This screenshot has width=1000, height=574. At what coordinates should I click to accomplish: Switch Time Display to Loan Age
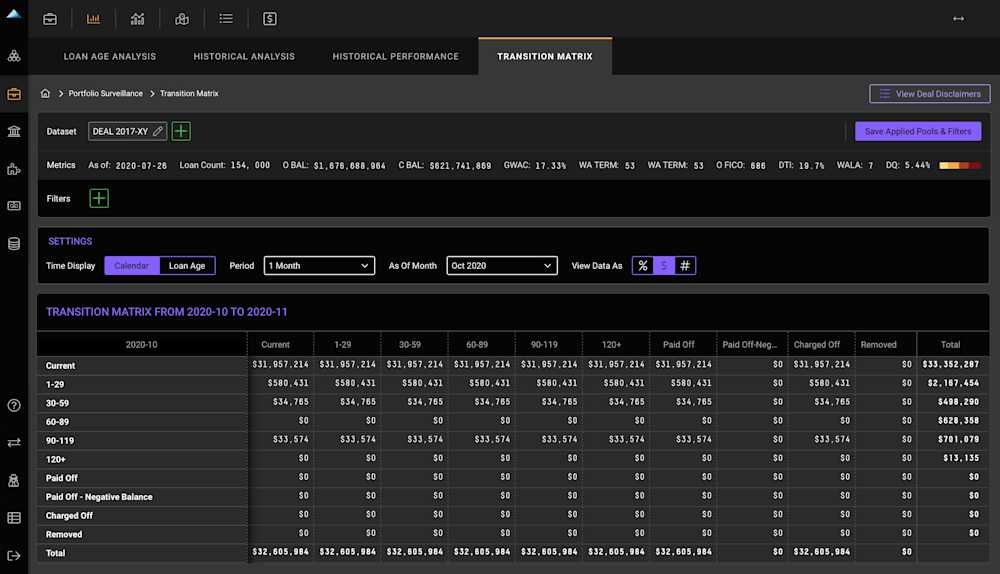click(187, 266)
